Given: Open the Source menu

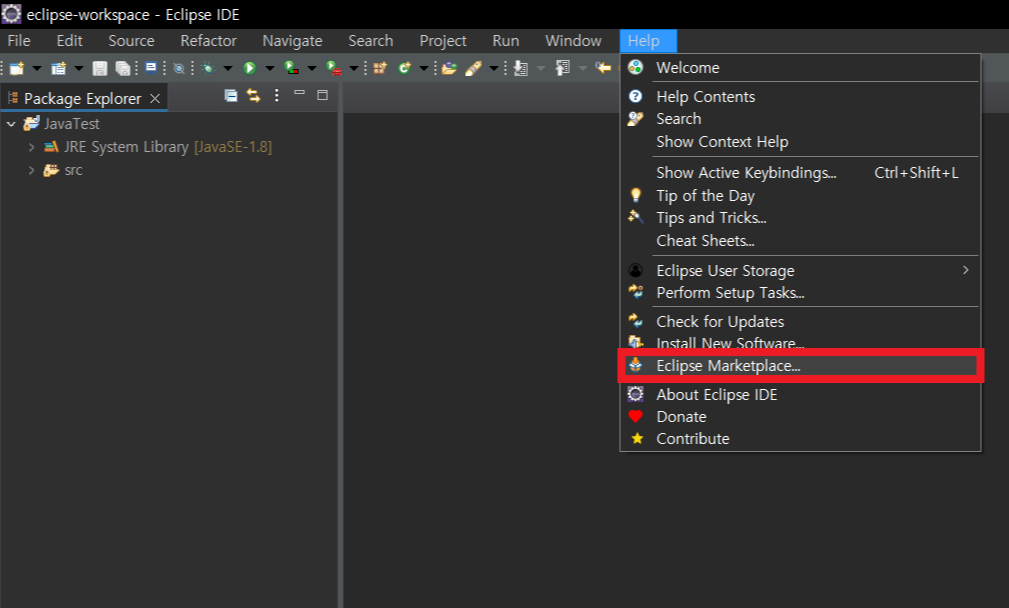Looking at the screenshot, I should [131, 41].
